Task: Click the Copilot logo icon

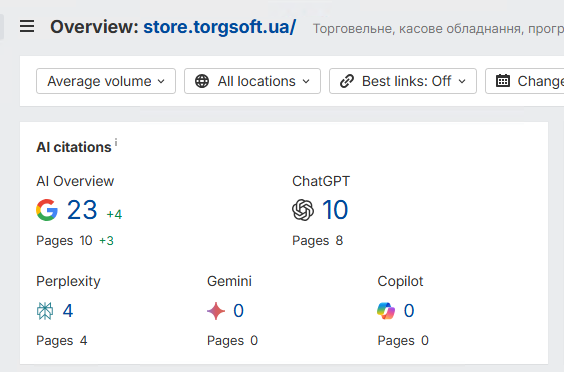Action: click(386, 311)
